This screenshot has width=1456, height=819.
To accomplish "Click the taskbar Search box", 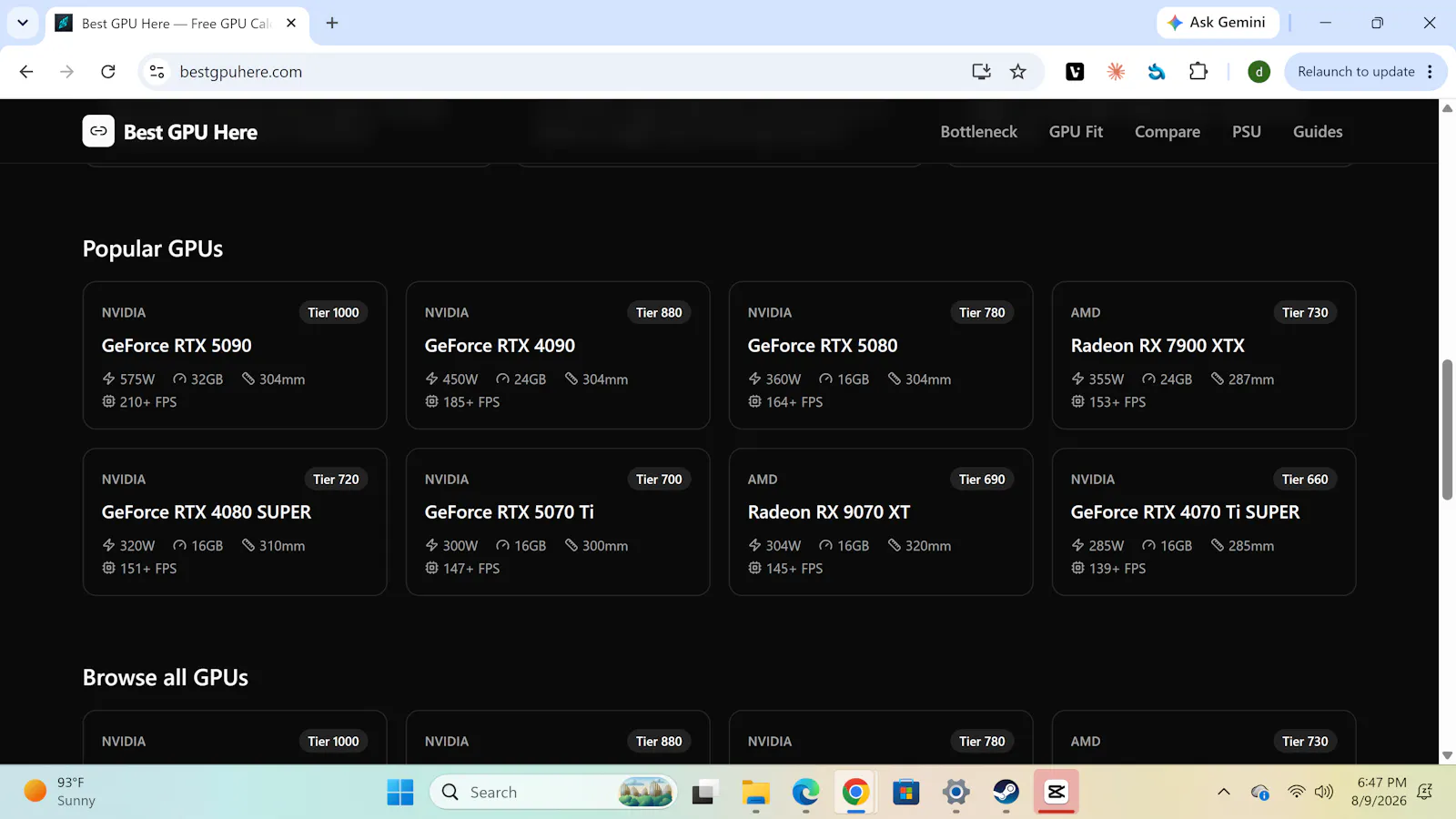I will [x=553, y=792].
